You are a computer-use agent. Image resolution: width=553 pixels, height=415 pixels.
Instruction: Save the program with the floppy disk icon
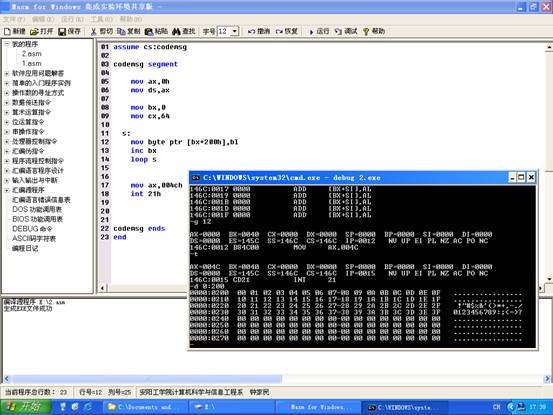click(x=62, y=31)
